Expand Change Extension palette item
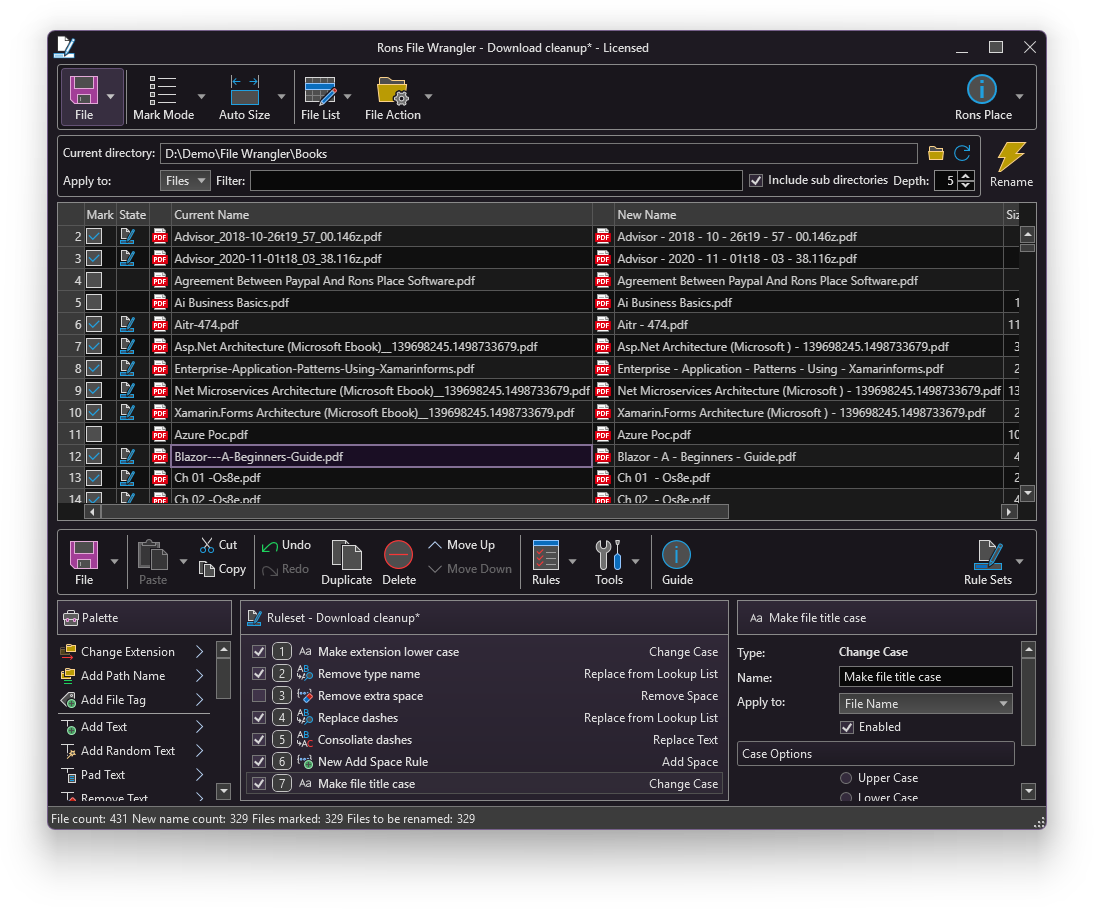The height and width of the screenshot is (909, 1094). pyautogui.click(x=200, y=652)
